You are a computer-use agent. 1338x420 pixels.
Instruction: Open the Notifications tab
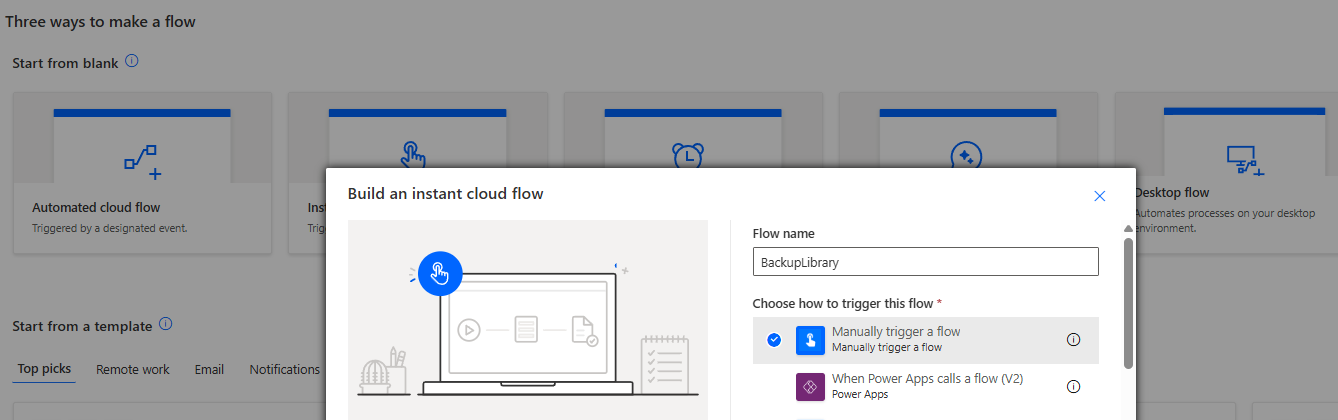coord(285,369)
